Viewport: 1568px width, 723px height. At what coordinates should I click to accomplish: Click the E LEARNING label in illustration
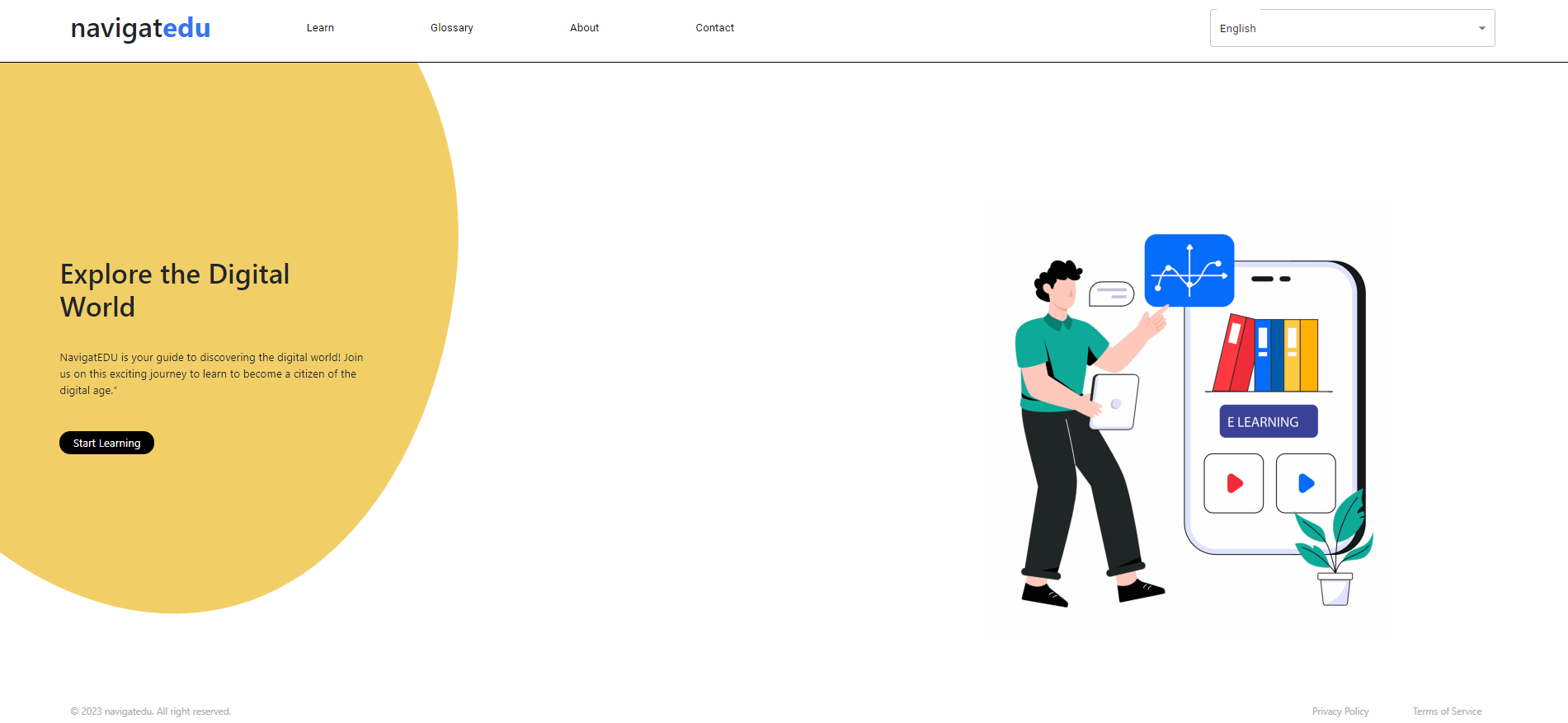(x=1269, y=421)
